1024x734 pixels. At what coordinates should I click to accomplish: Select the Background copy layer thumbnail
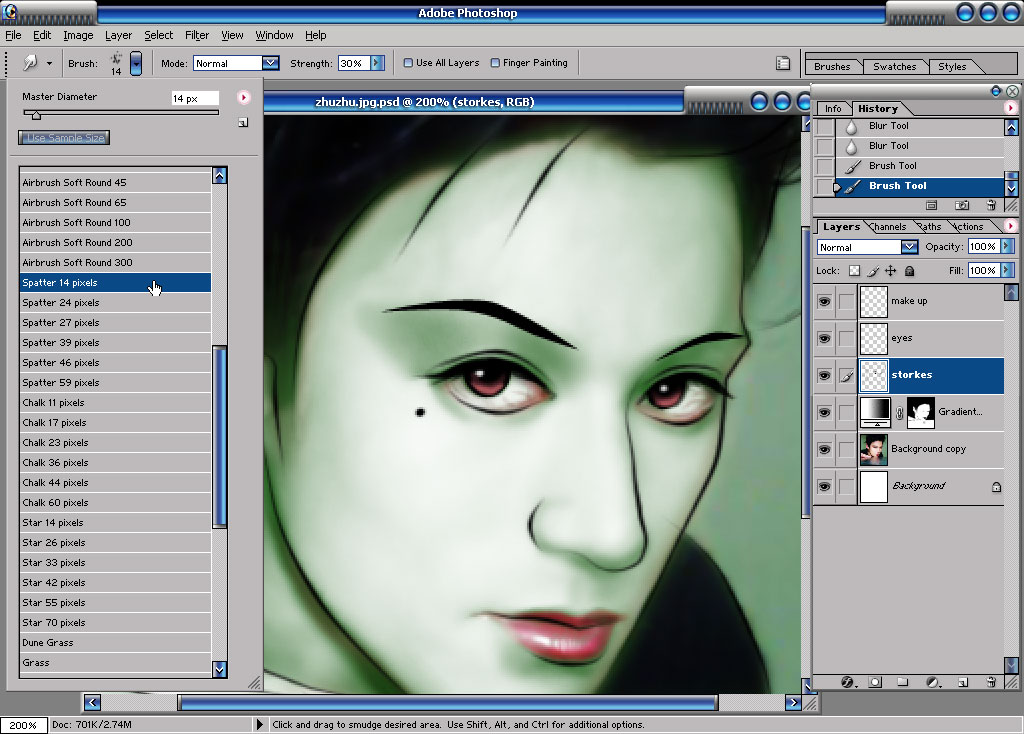click(873, 449)
